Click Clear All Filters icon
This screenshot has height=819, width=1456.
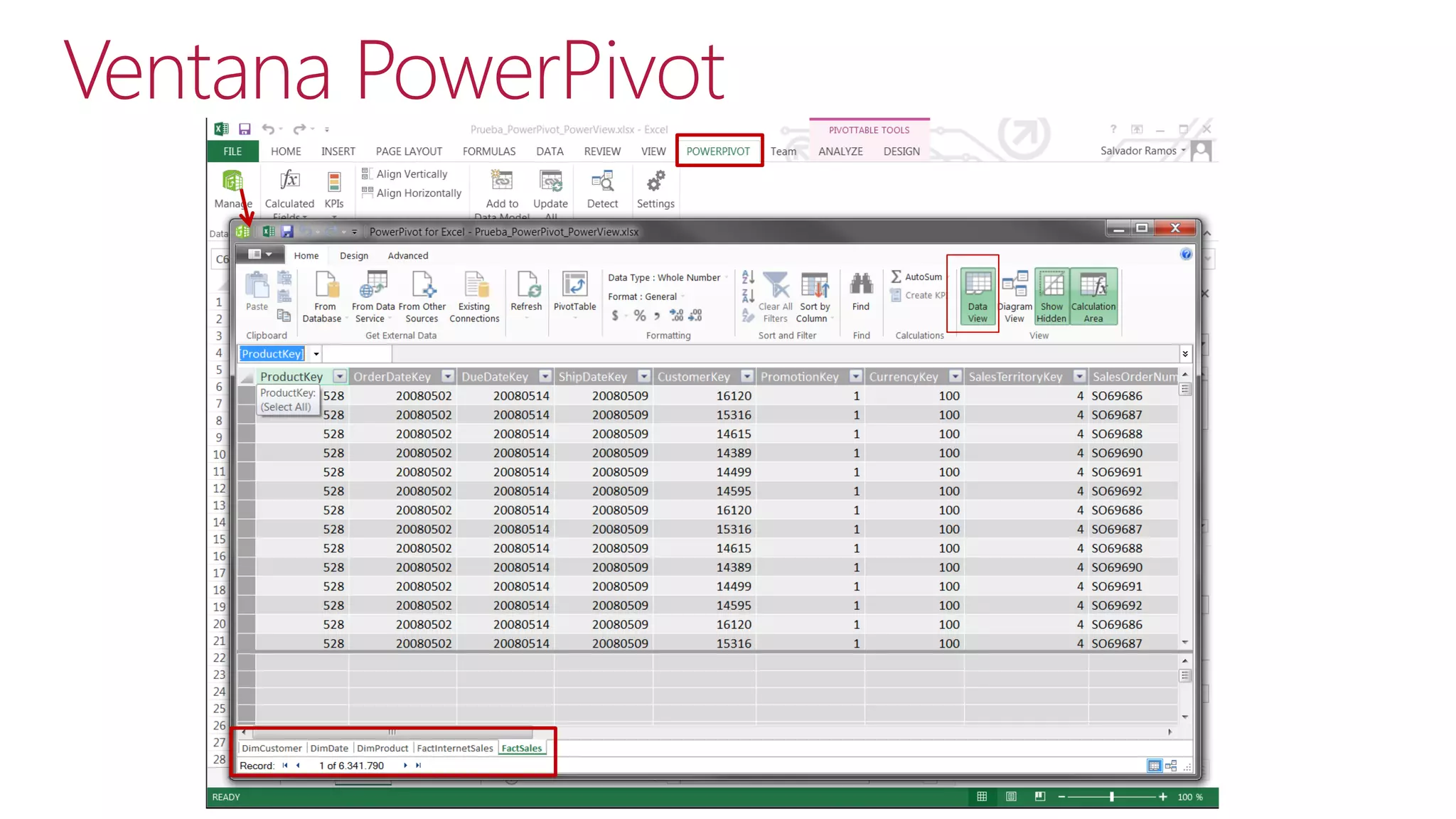pos(776,285)
